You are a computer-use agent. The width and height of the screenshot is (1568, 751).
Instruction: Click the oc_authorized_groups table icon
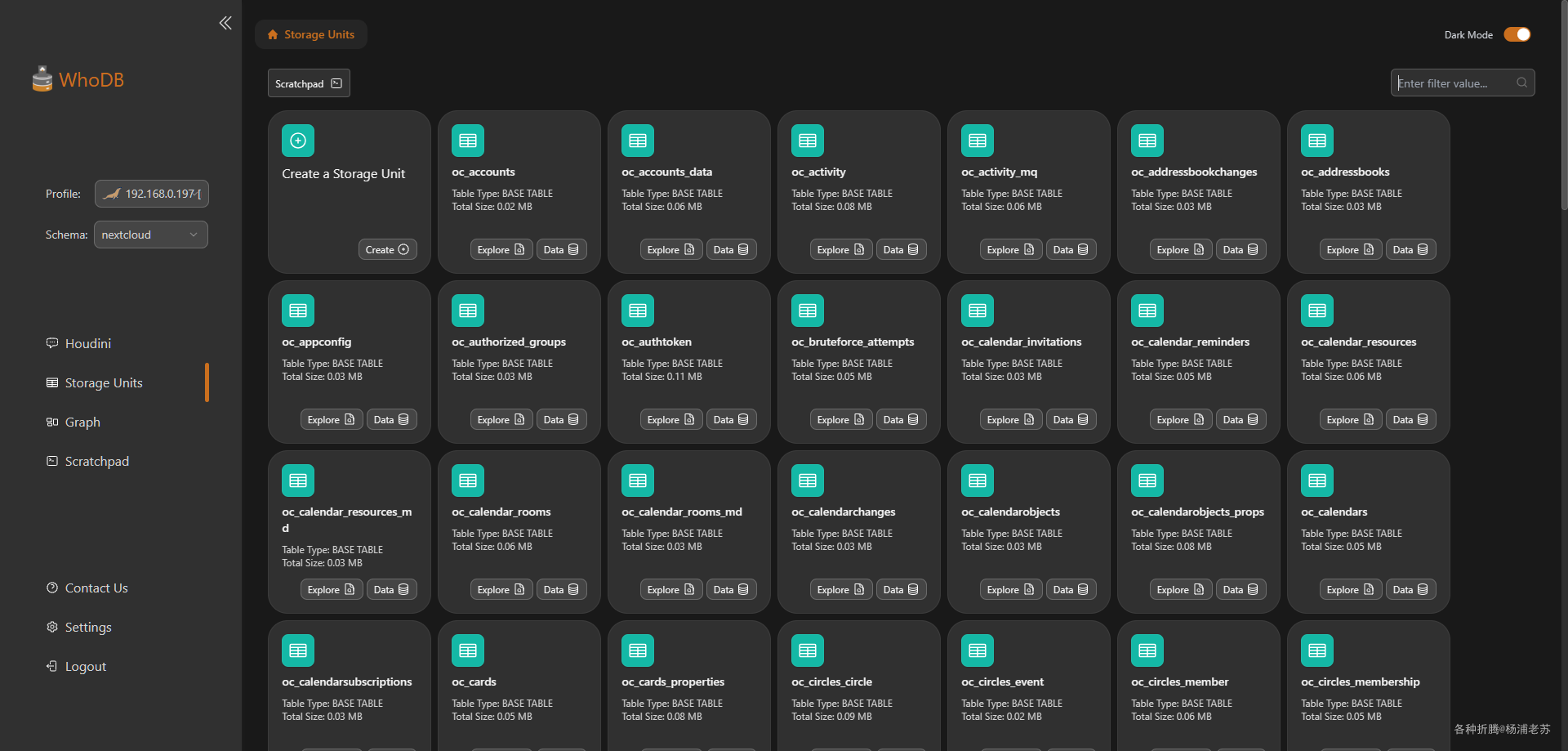[468, 311]
